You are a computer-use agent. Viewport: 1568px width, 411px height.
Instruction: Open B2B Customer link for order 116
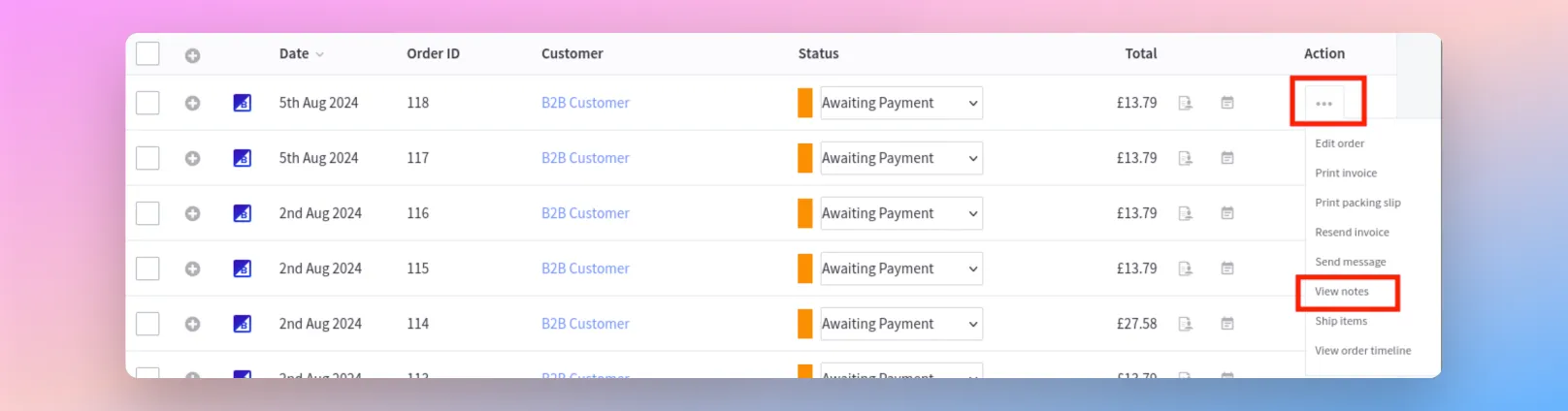(585, 213)
